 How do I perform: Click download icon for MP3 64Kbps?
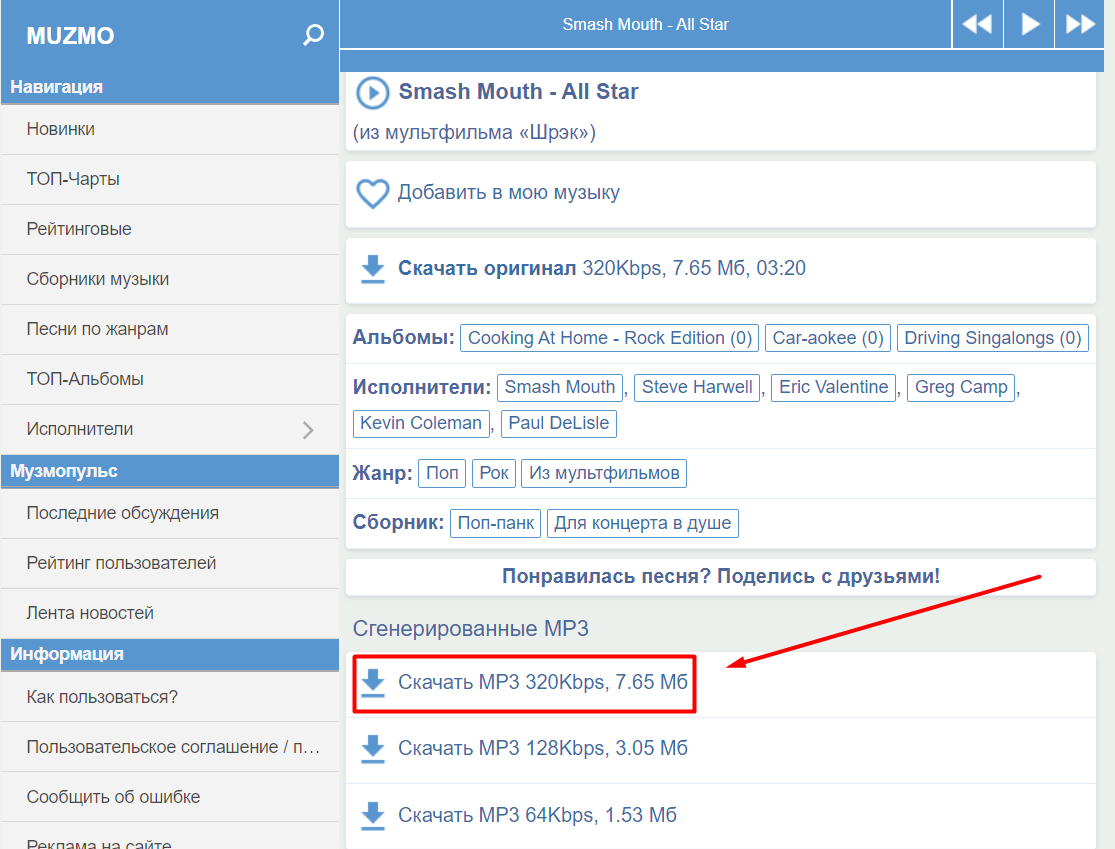tap(372, 815)
